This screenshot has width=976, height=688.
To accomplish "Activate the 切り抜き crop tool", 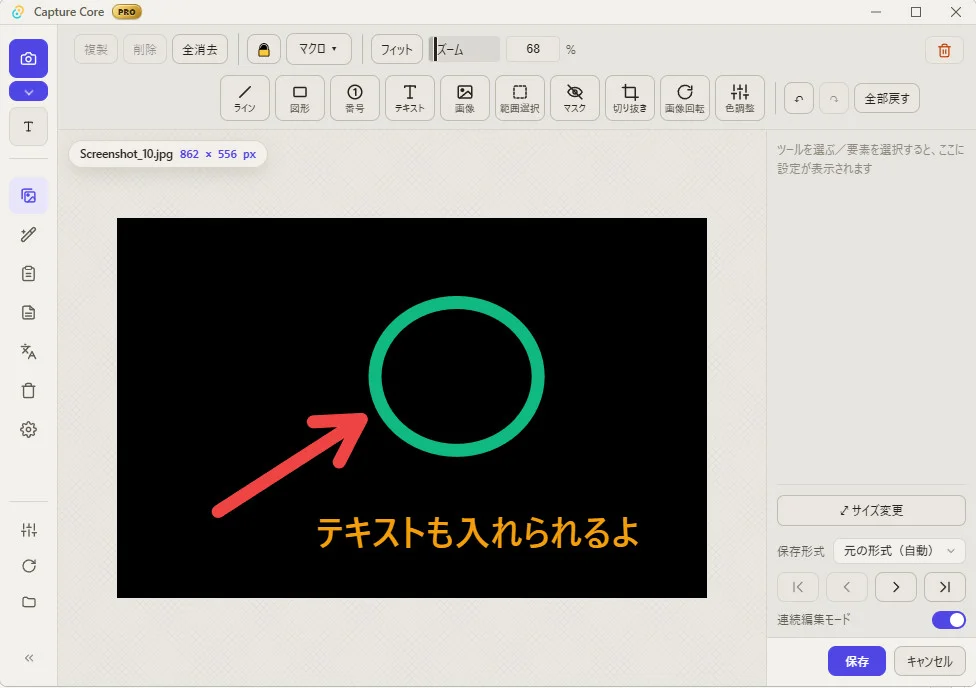I will click(x=629, y=98).
